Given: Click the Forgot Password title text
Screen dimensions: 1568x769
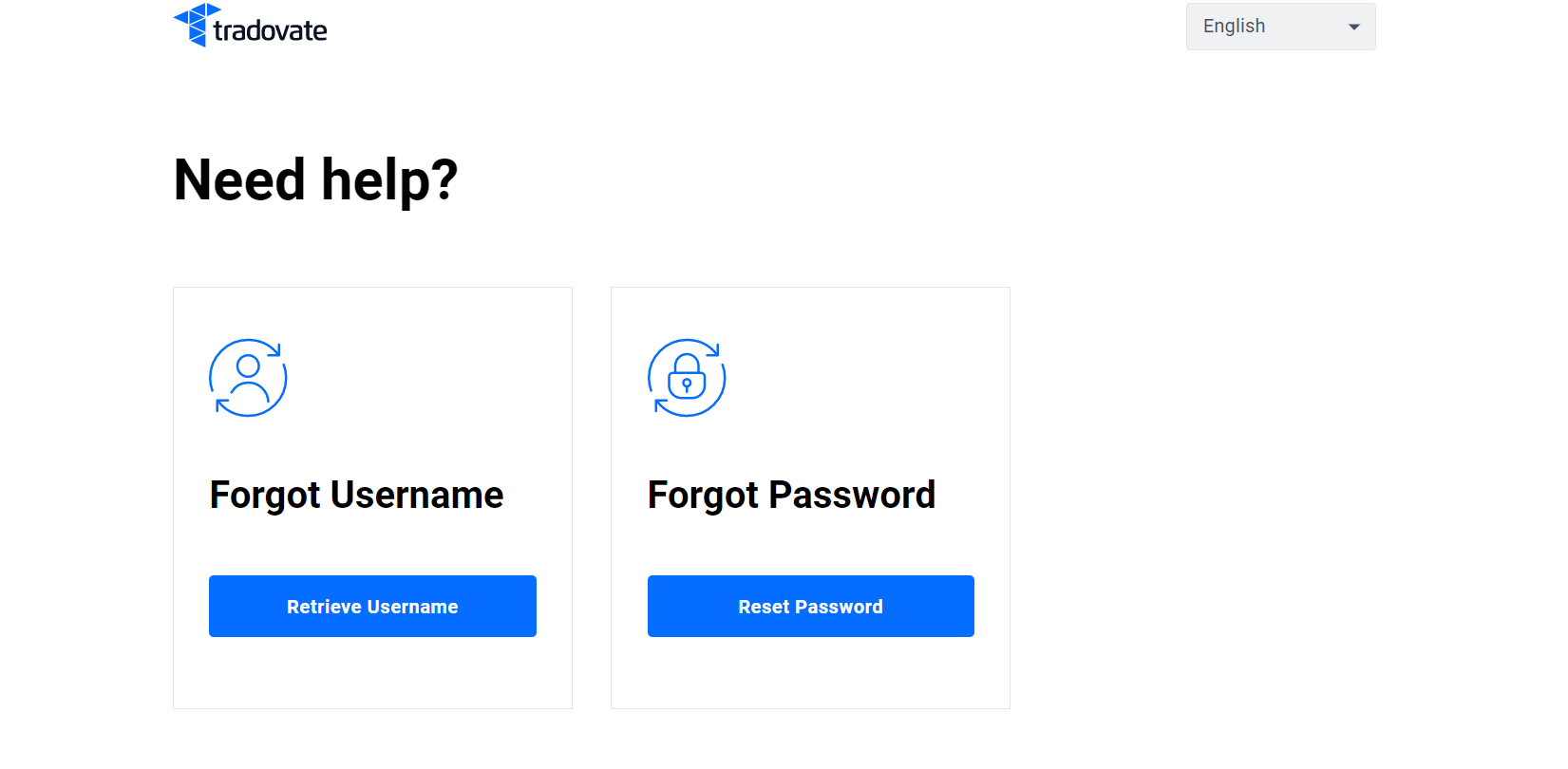Looking at the screenshot, I should click(x=791, y=494).
